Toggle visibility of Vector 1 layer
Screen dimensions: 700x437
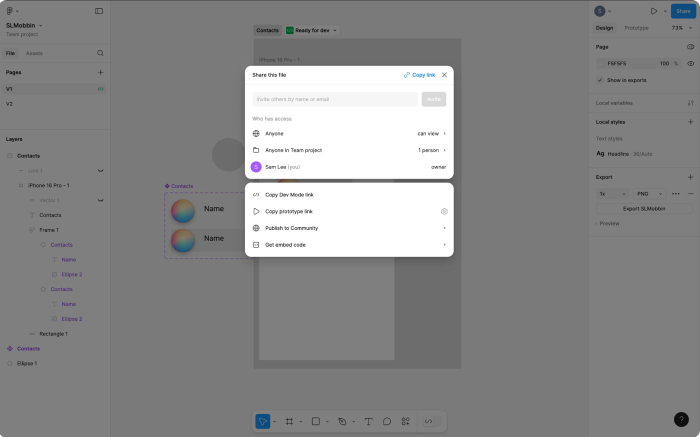101,200
